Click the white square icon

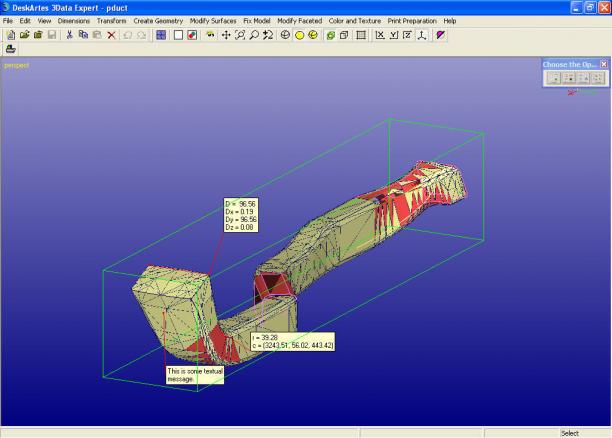pyautogui.click(x=178, y=35)
